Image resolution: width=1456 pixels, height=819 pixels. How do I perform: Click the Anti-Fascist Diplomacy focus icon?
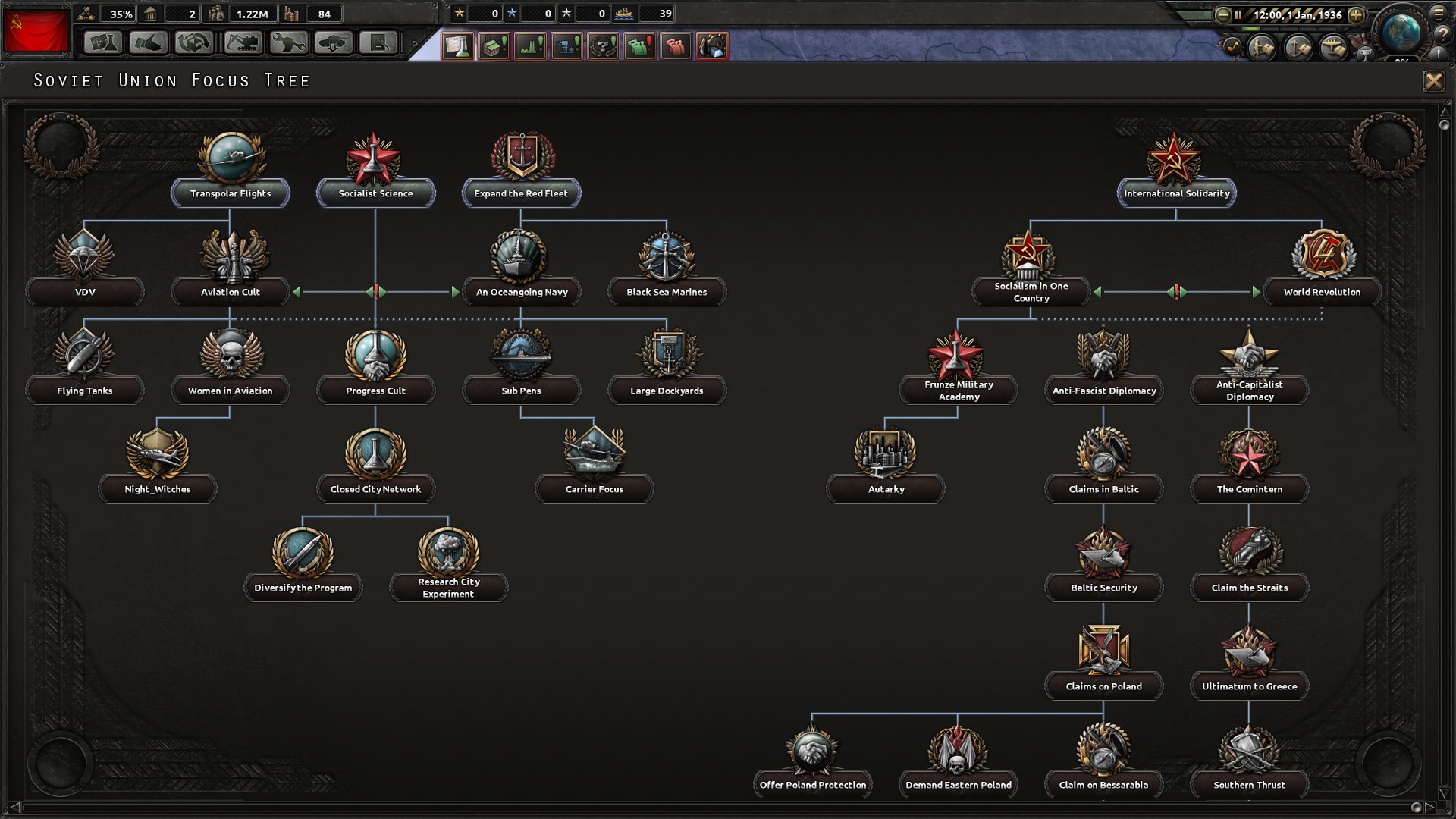1103,353
